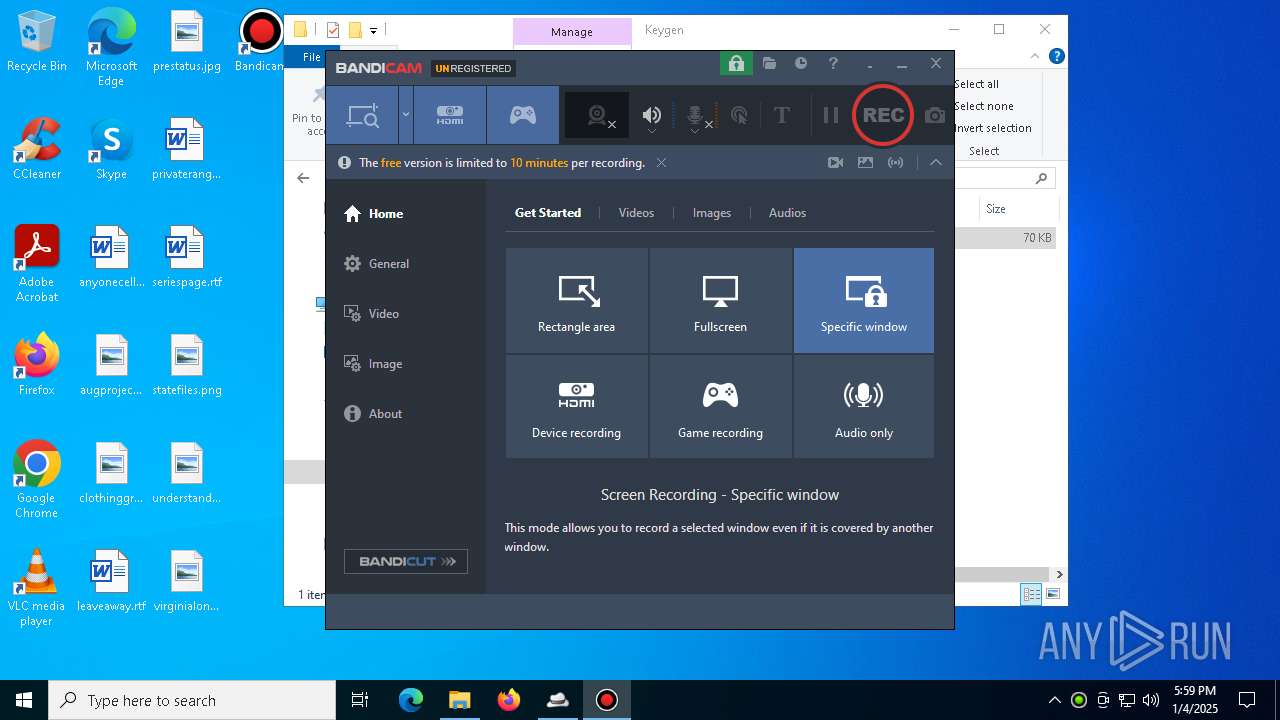Click taskbar search box
The height and width of the screenshot is (720, 1280).
(192, 700)
